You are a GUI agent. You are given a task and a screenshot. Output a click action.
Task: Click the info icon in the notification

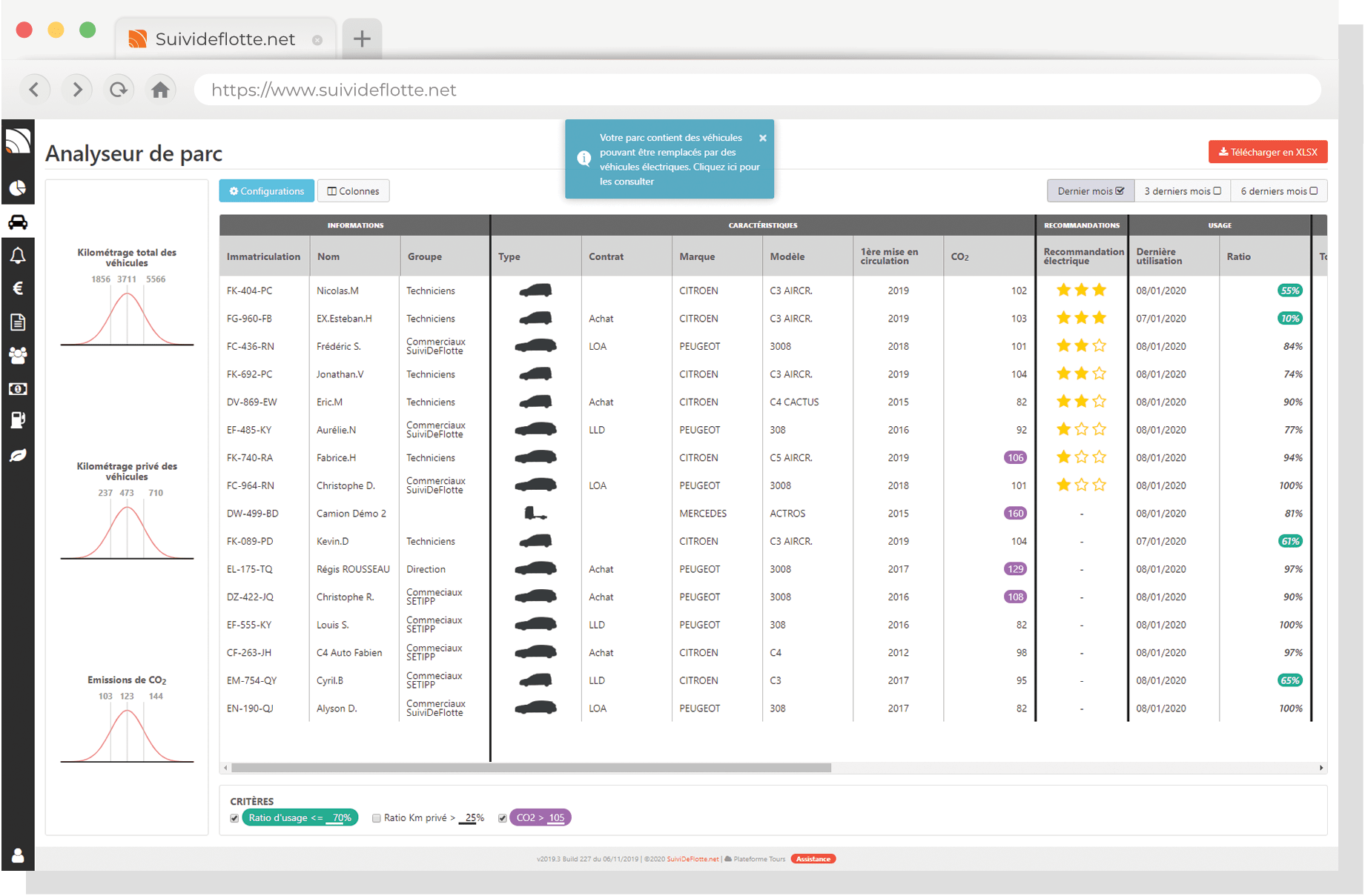pos(584,158)
